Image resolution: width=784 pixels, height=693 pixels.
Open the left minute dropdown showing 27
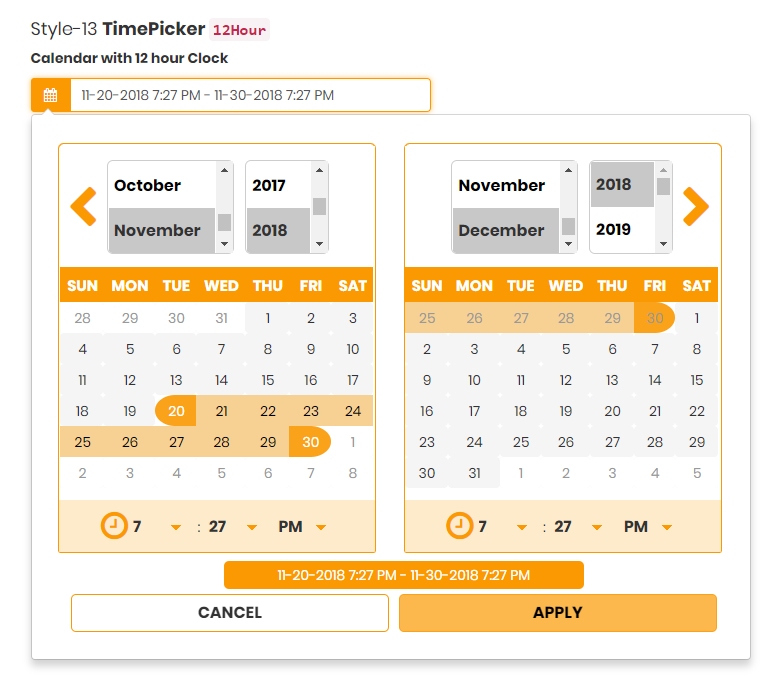click(232, 526)
